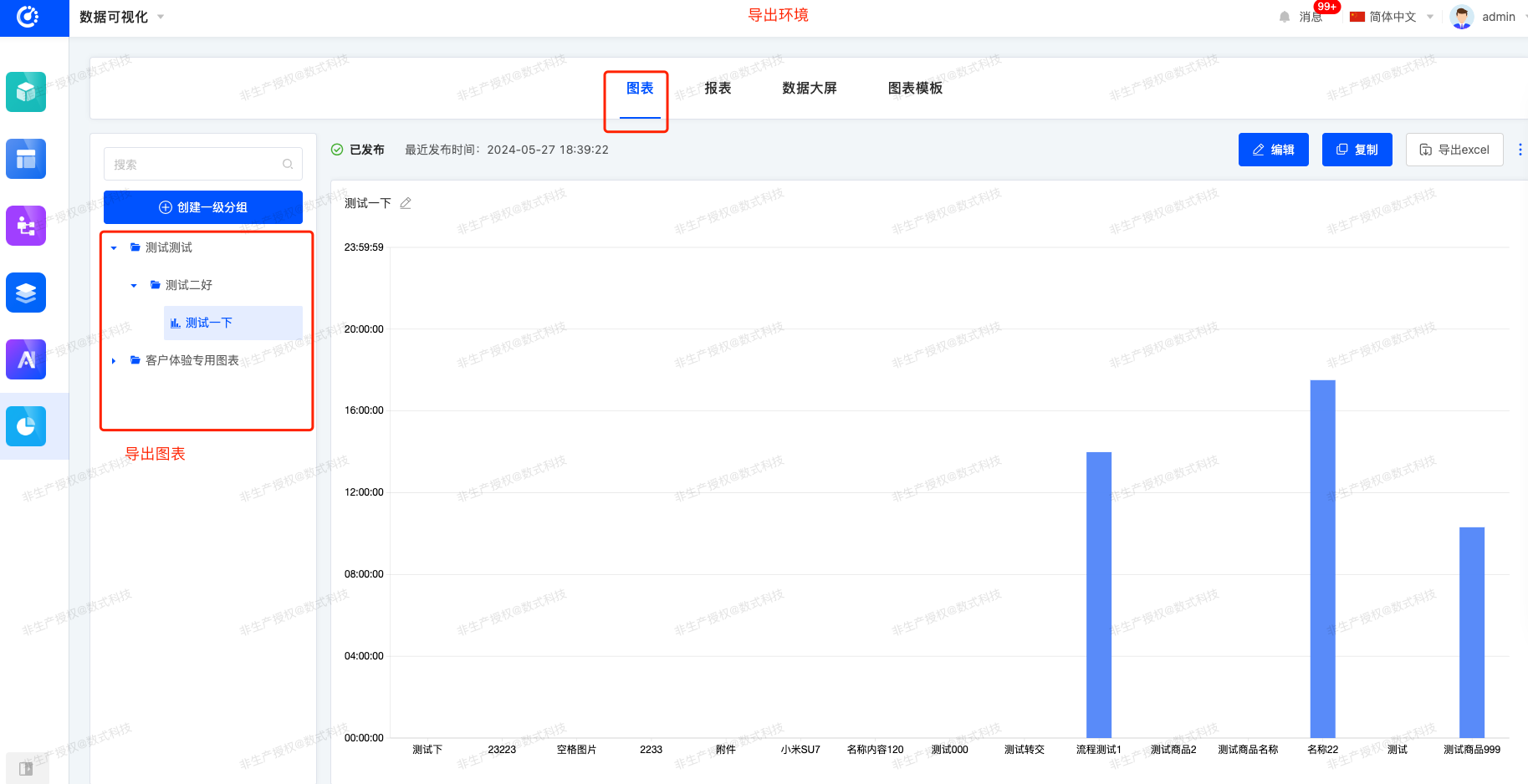Screen dimensions: 1528x784
Task: Click the 编辑 button
Action: click(1273, 150)
